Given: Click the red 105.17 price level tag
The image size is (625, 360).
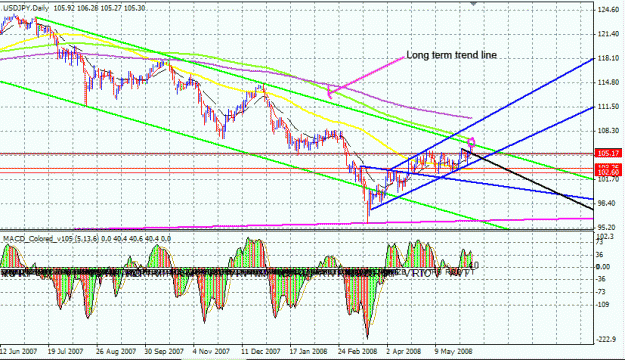Looking at the screenshot, I should (x=608, y=153).
